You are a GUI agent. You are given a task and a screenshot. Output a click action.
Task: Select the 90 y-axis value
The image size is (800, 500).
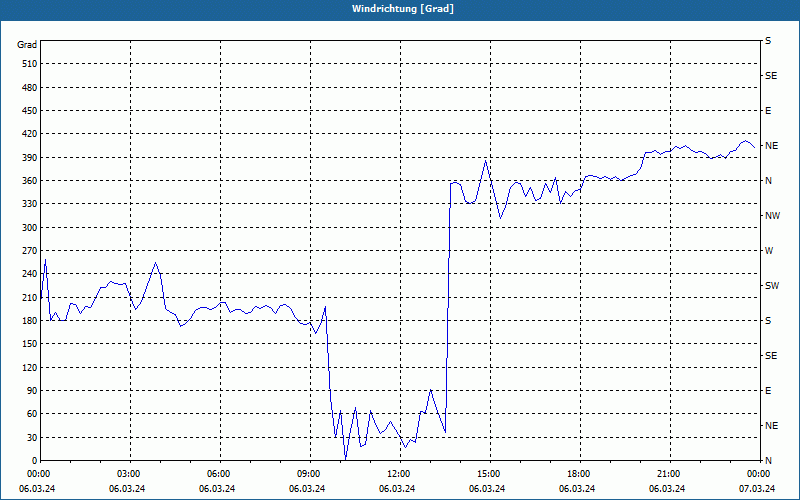32,391
